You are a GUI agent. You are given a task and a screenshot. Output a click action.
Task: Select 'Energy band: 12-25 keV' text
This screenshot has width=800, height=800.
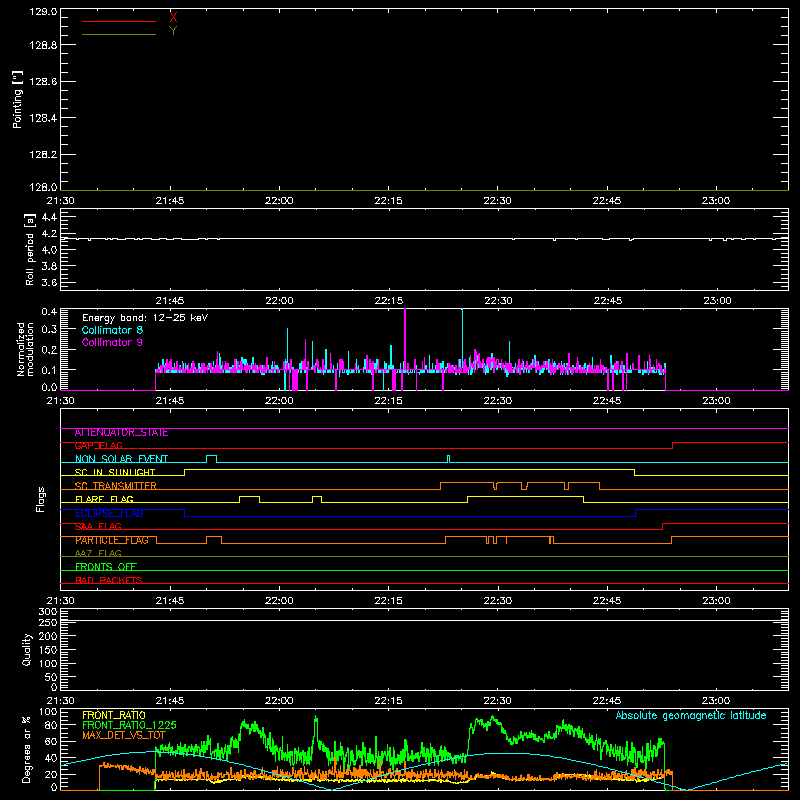click(145, 318)
